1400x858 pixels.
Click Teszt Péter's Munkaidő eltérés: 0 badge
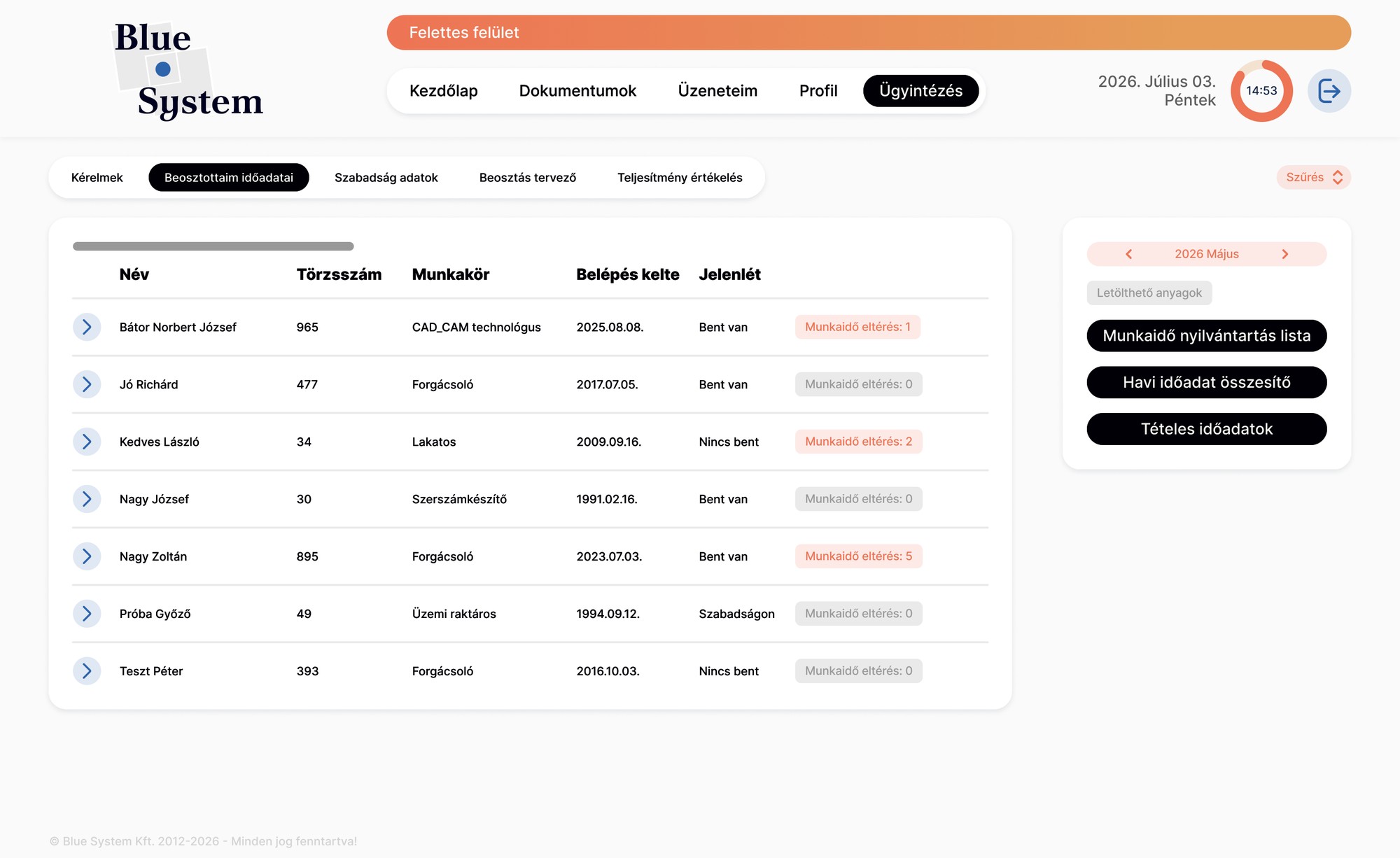pos(858,671)
